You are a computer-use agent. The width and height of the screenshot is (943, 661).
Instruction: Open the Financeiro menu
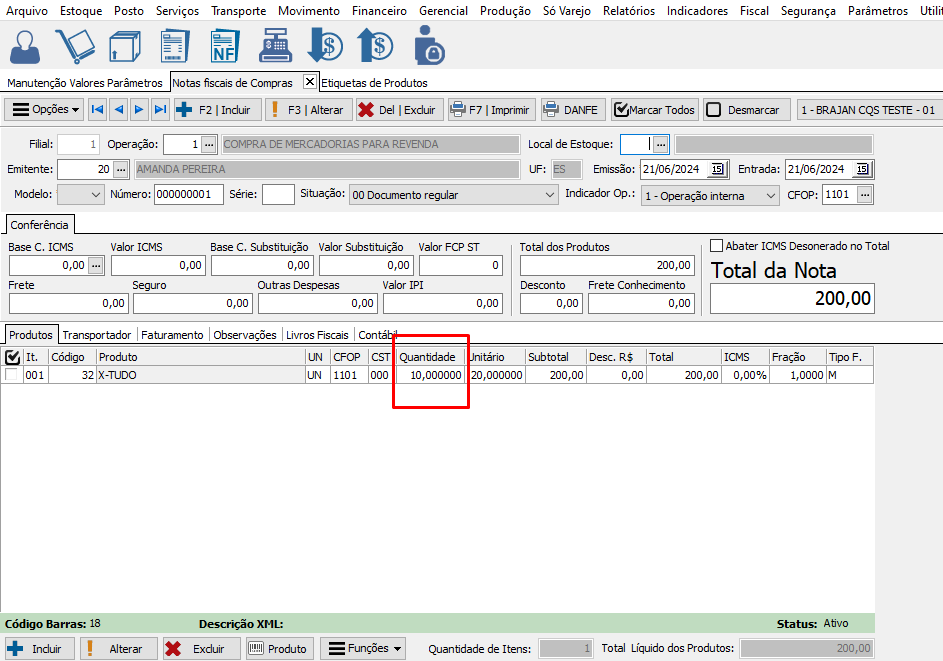point(379,11)
